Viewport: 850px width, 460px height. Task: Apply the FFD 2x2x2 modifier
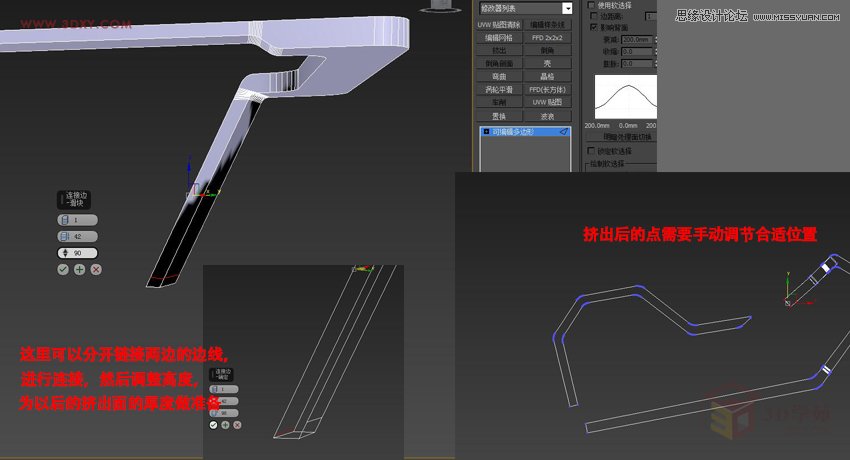(548, 38)
